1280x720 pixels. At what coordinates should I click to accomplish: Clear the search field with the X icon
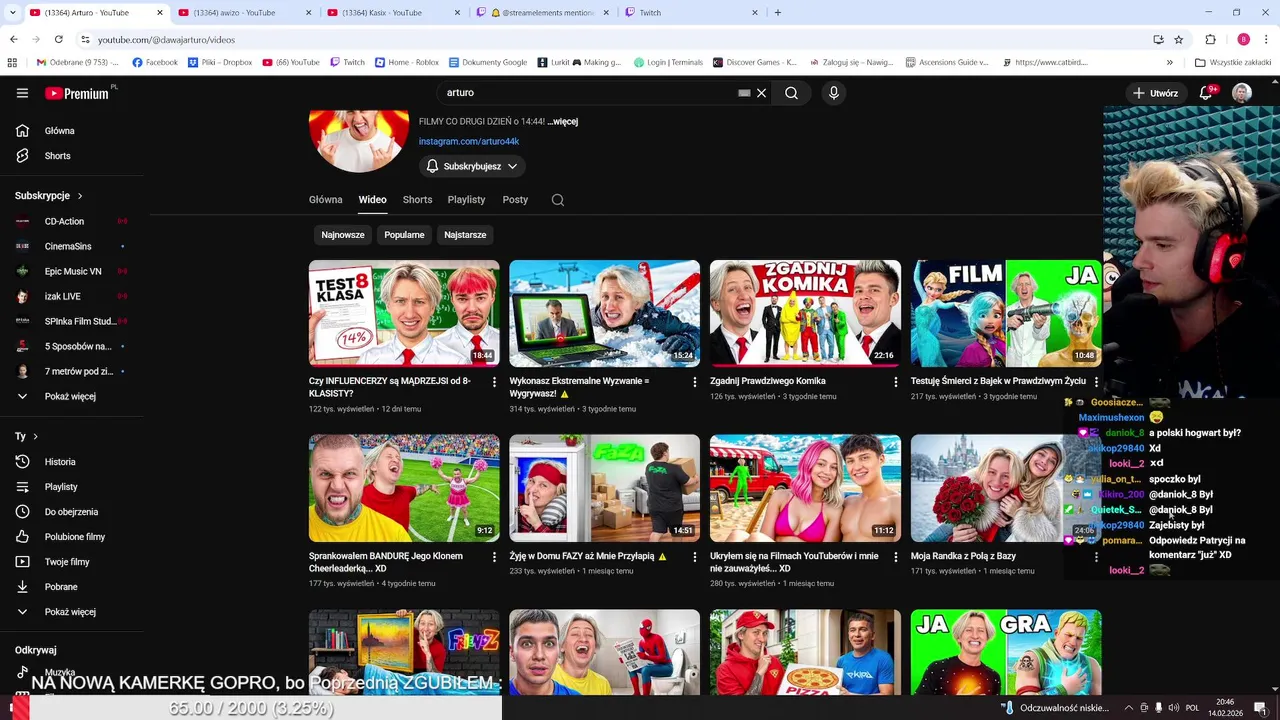coord(761,93)
